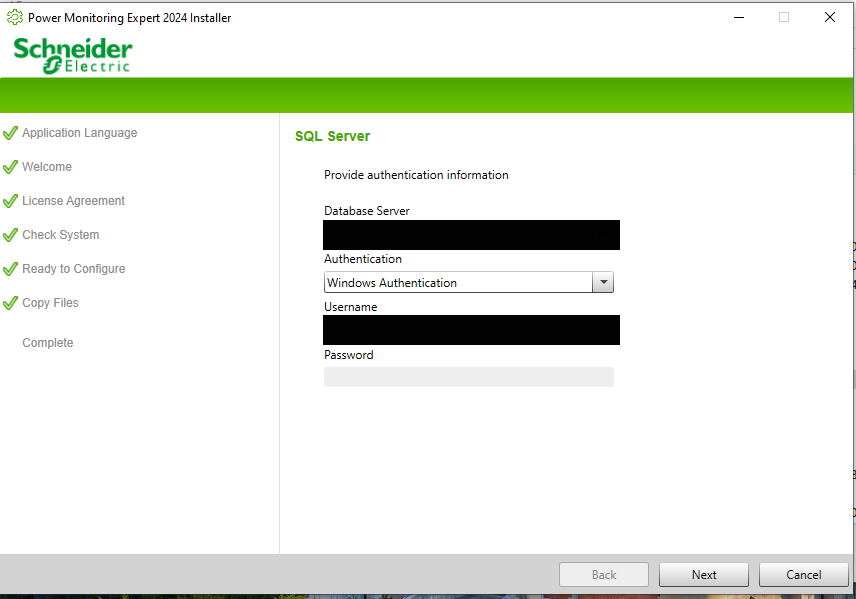Click the Database Server input field
856x599 pixels.
(471, 235)
